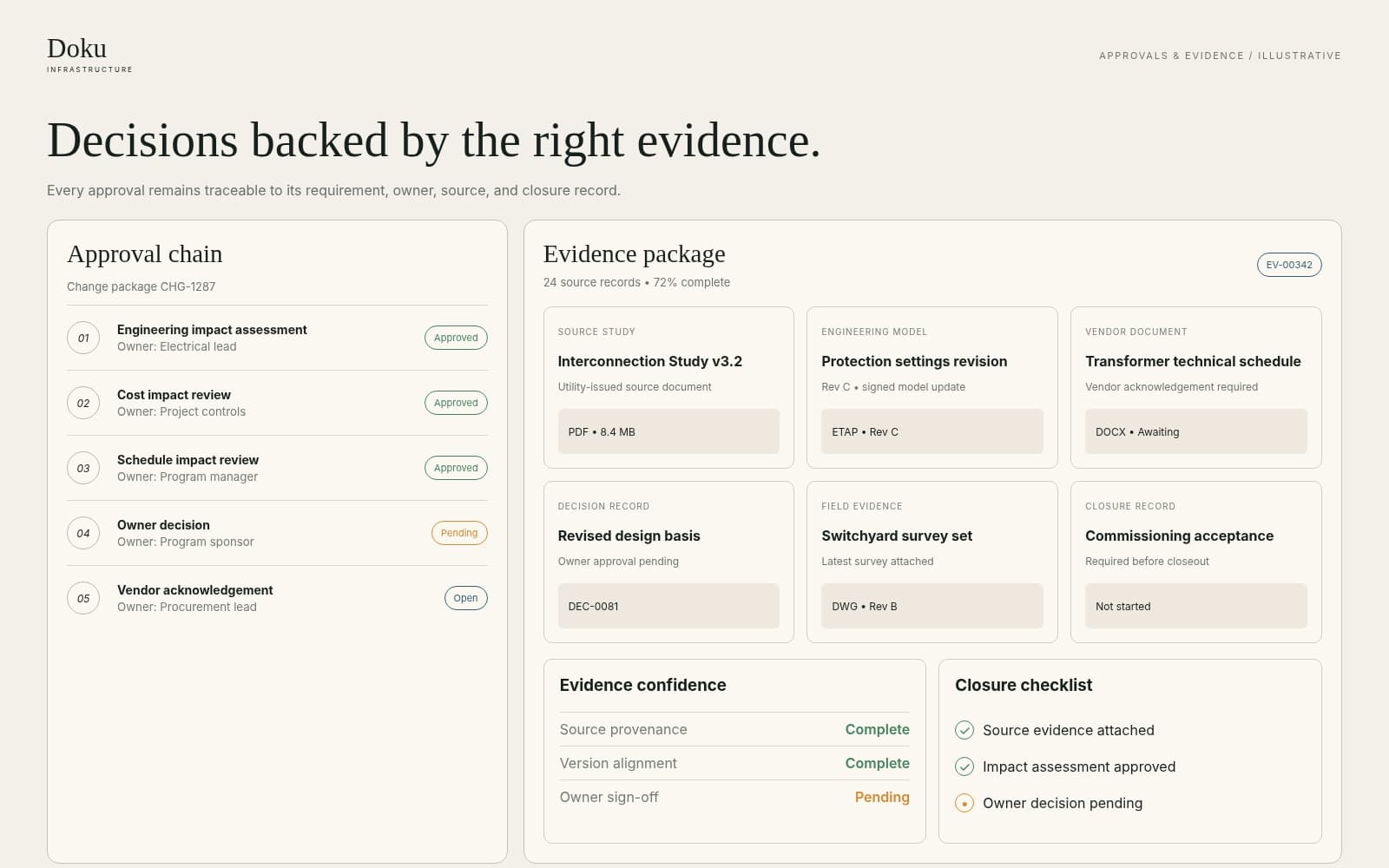Select the 02 step circle for Cost impact review
This screenshot has height=868, width=1389.
pos(83,403)
